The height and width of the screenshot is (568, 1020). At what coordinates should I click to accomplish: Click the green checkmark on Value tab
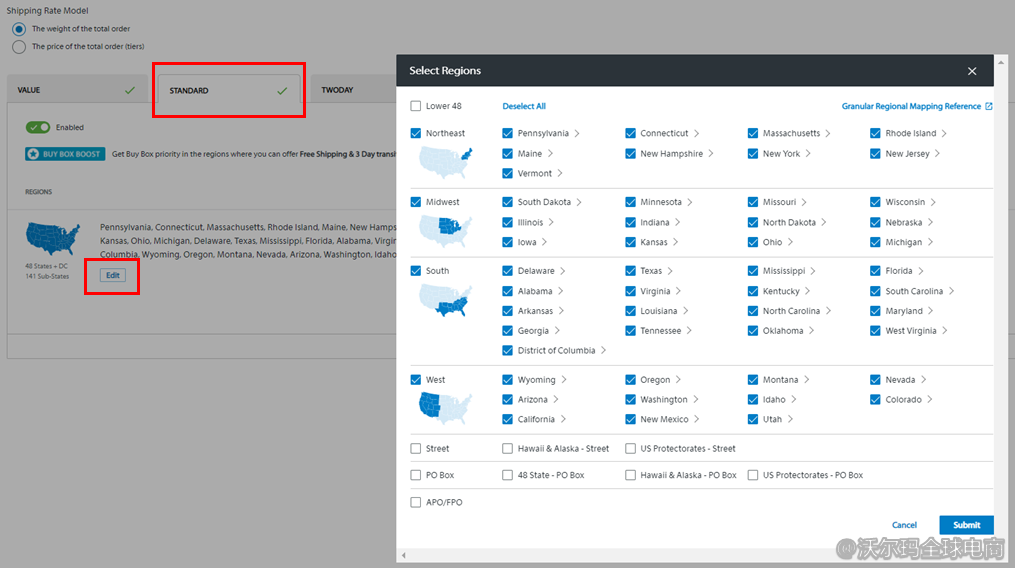(129, 90)
